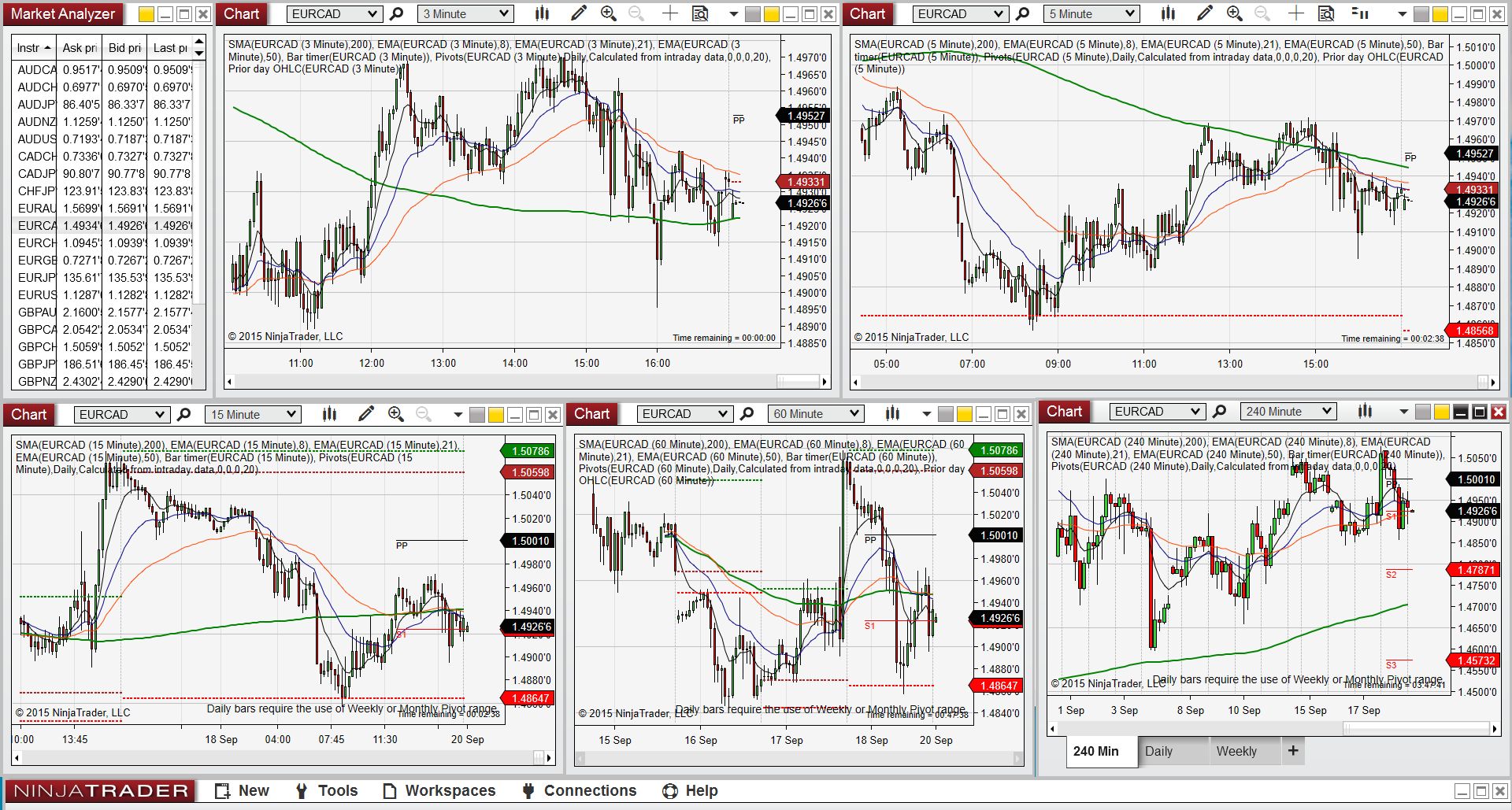Open instrument search on the 5 Minute chart
Screen dimensions: 1512x810
coord(1022,13)
